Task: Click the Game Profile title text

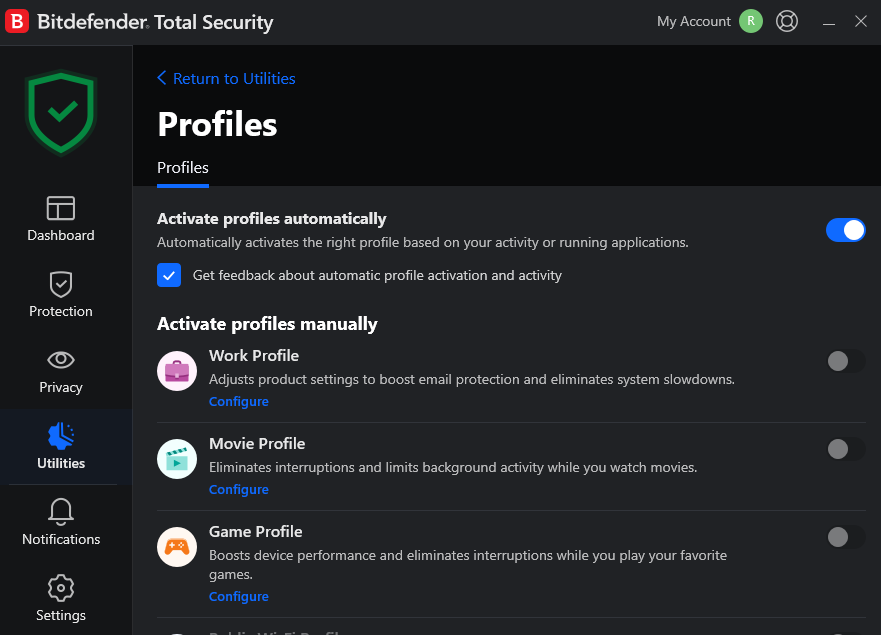Action: [x=256, y=532]
